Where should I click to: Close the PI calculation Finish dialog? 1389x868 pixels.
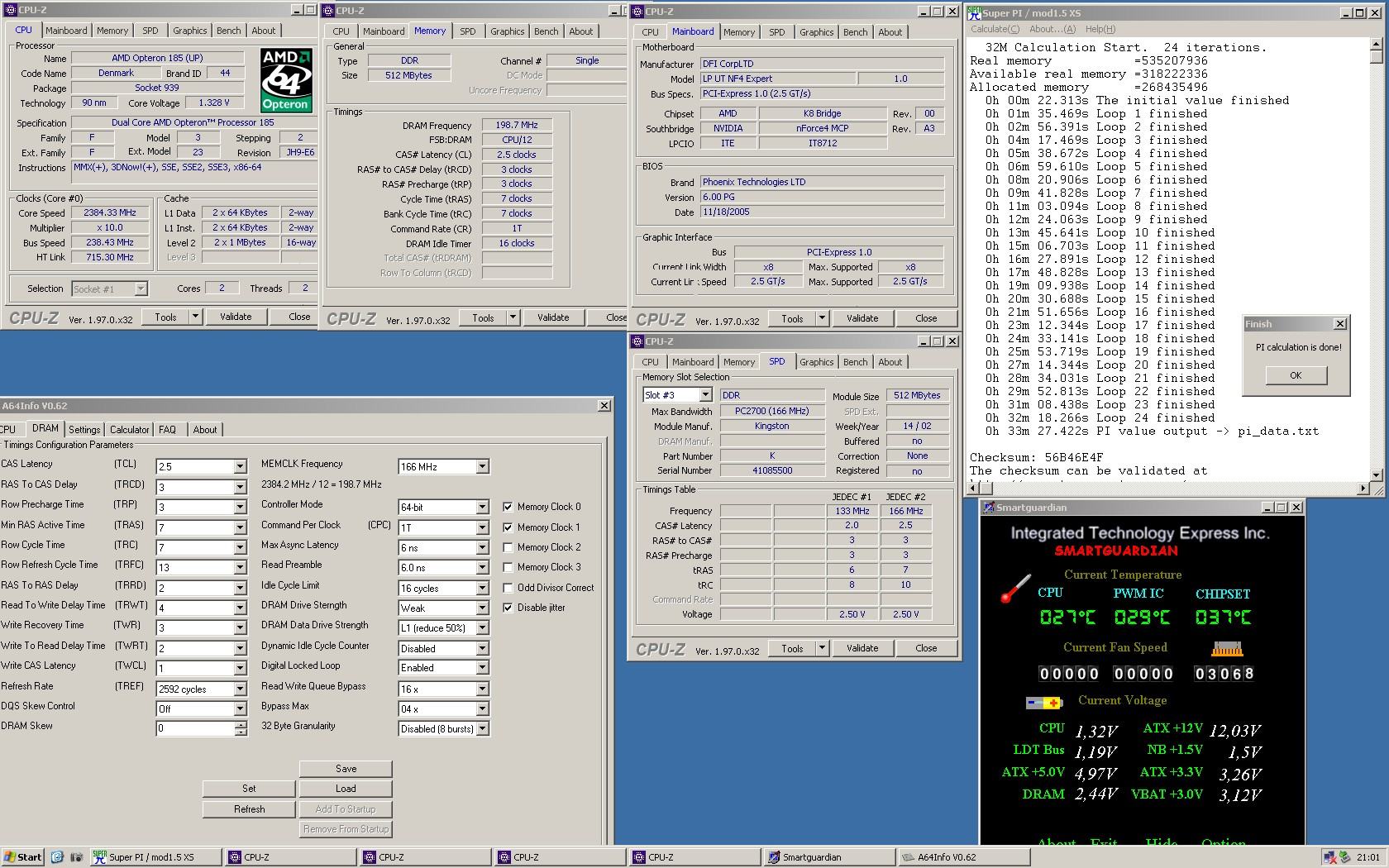[1339, 324]
